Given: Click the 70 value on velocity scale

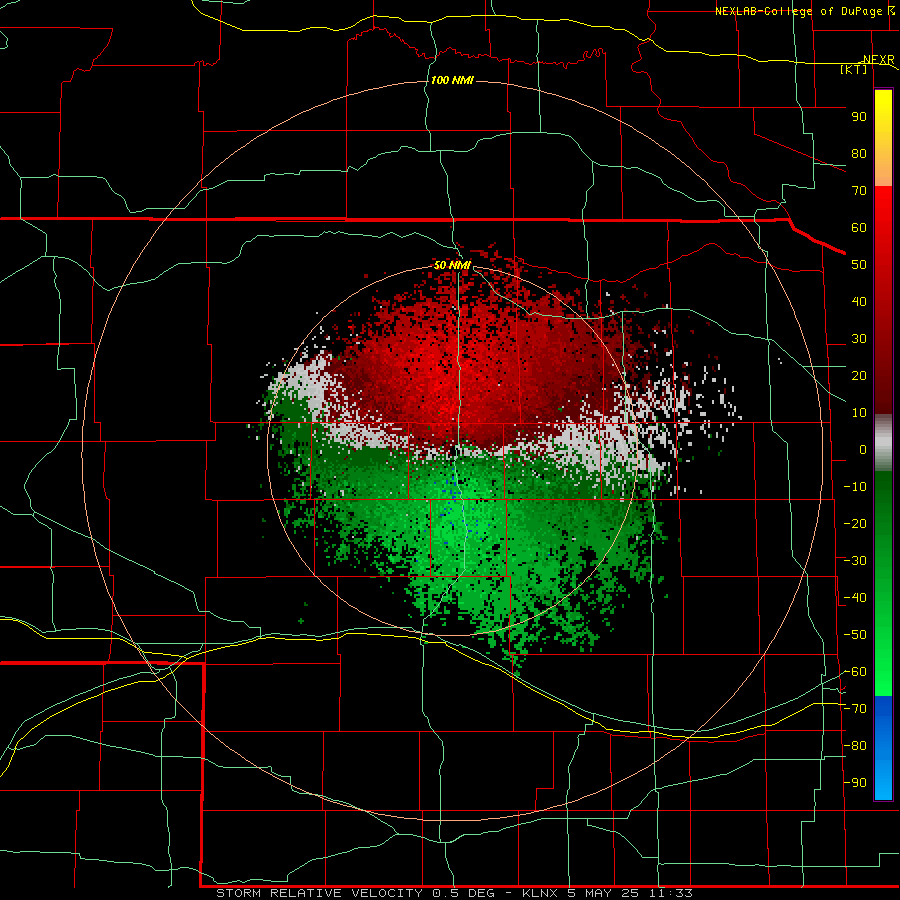Looking at the screenshot, I should point(859,191).
